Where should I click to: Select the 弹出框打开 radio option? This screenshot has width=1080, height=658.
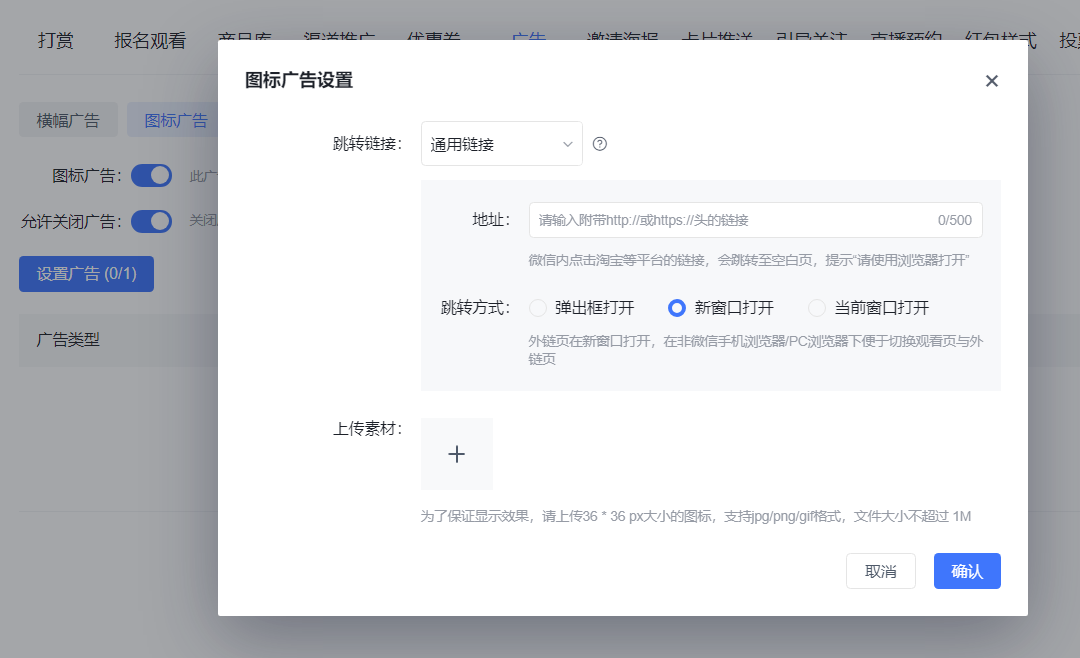coord(538,308)
